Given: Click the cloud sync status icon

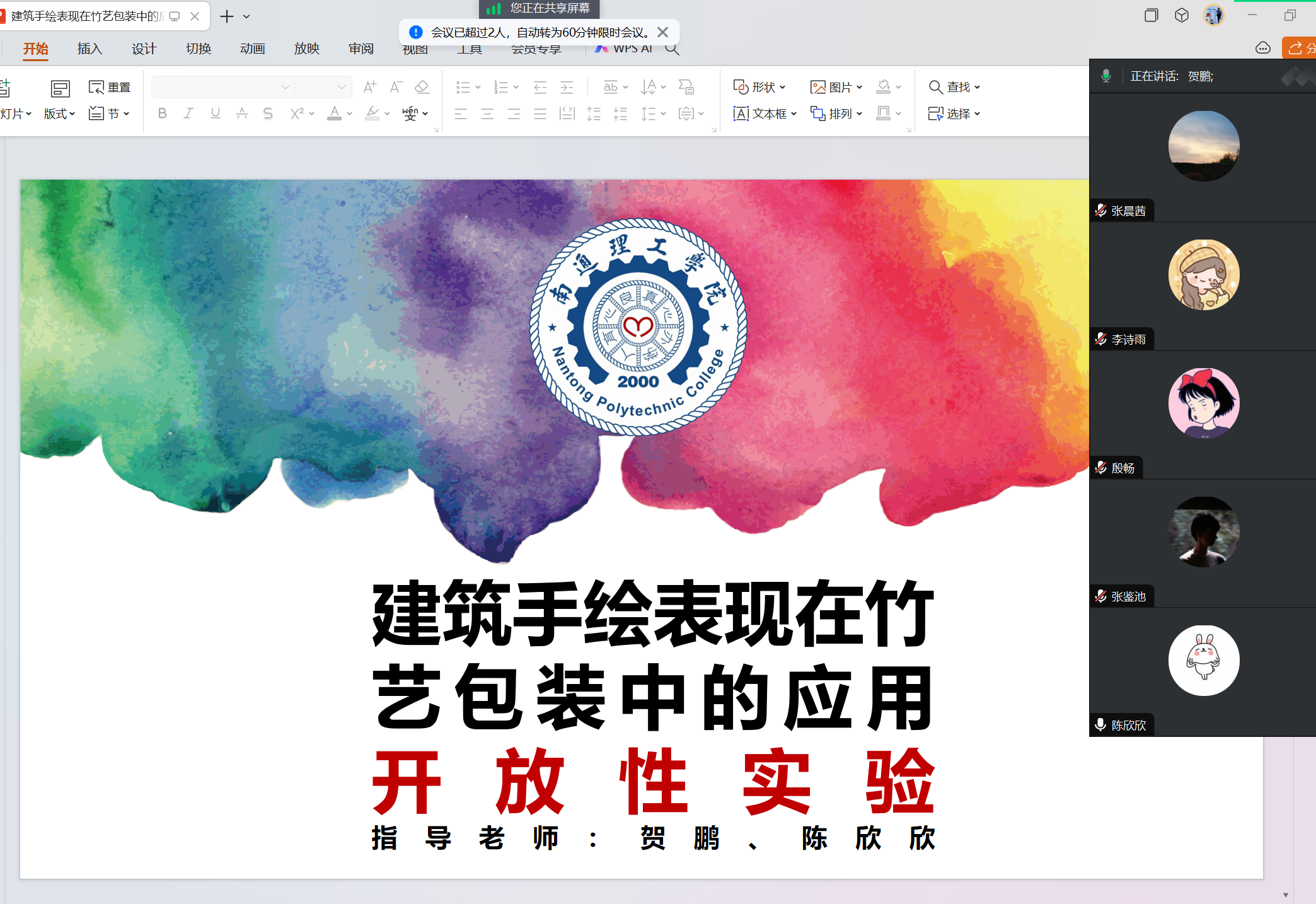Looking at the screenshot, I should (1263, 48).
